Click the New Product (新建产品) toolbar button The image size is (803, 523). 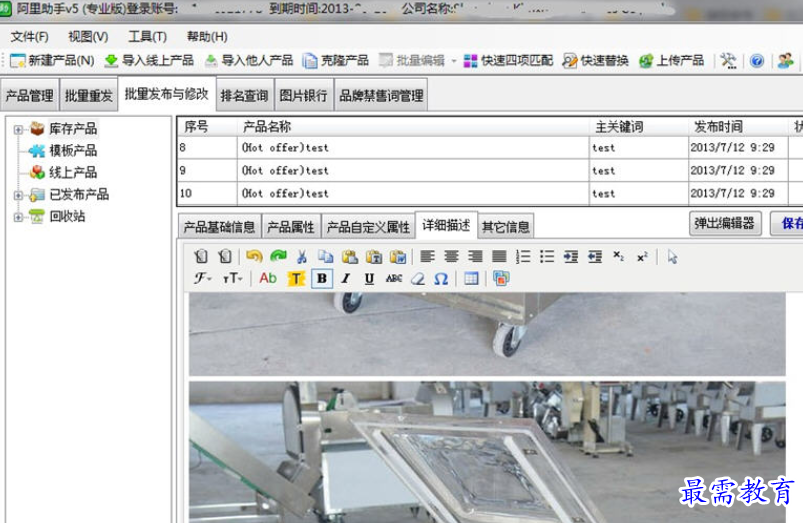[52, 61]
